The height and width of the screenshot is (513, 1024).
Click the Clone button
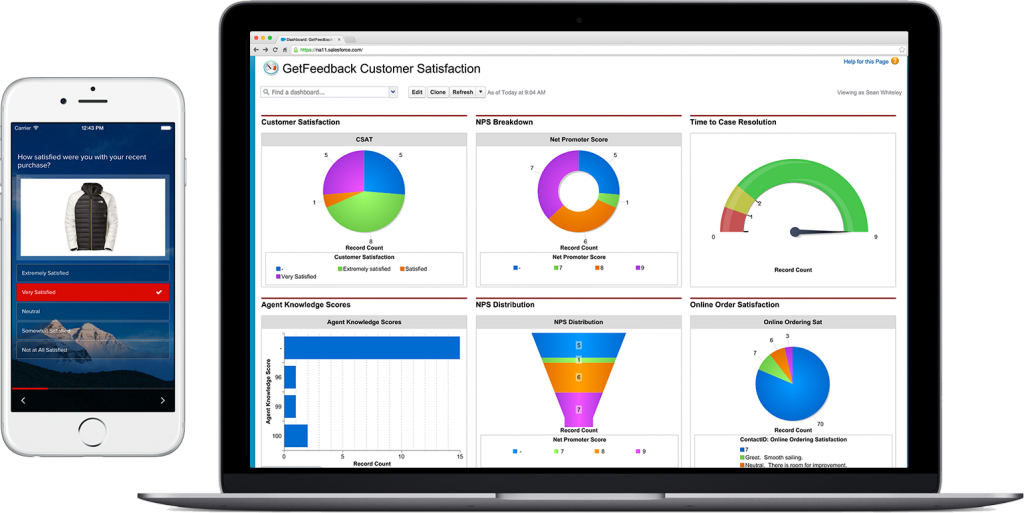click(x=438, y=92)
